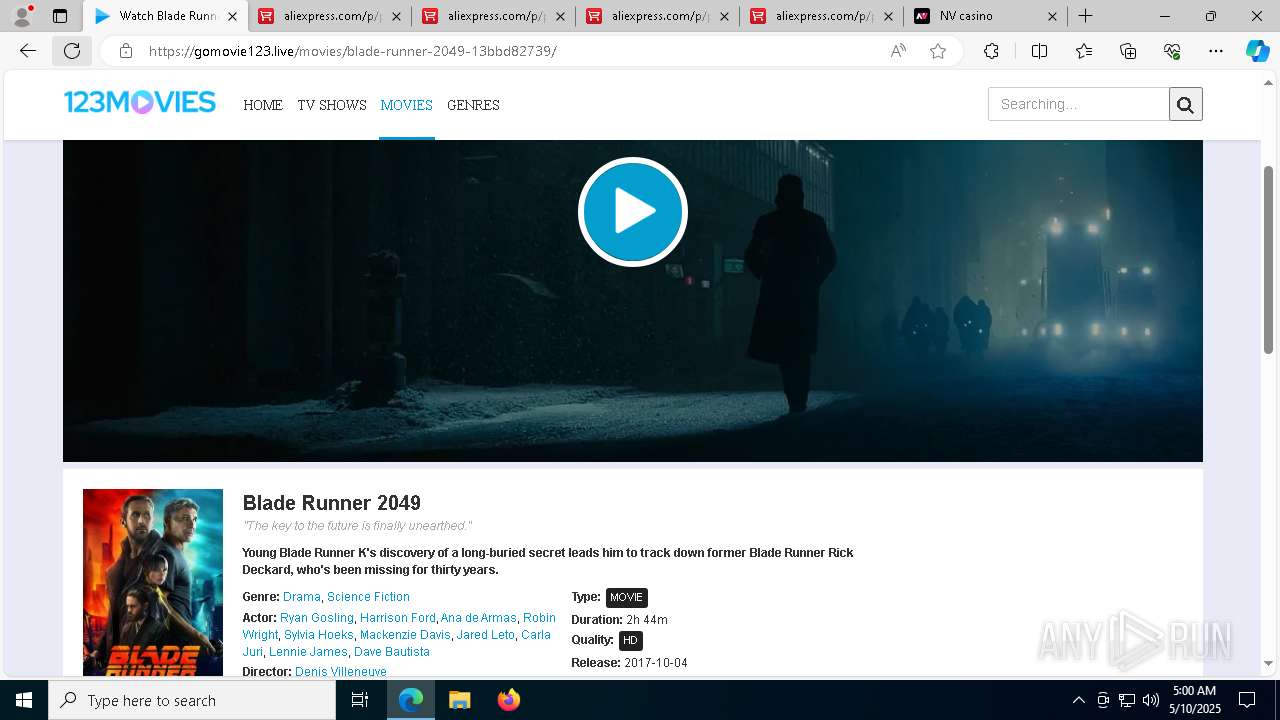Add this page to favorites star
The height and width of the screenshot is (720, 1280).
(x=938, y=51)
